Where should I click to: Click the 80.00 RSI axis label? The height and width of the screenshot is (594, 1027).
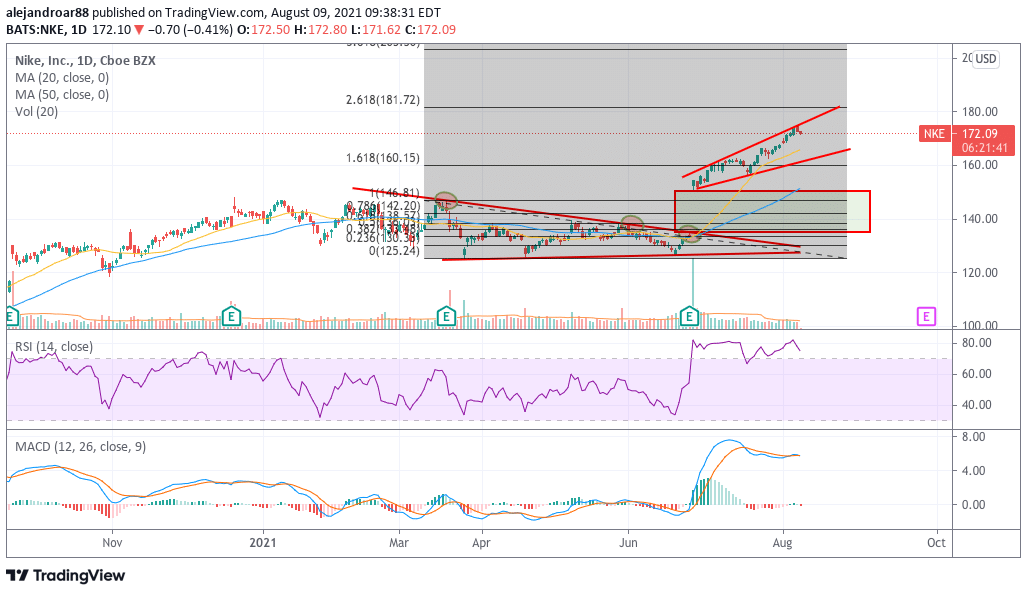976,343
